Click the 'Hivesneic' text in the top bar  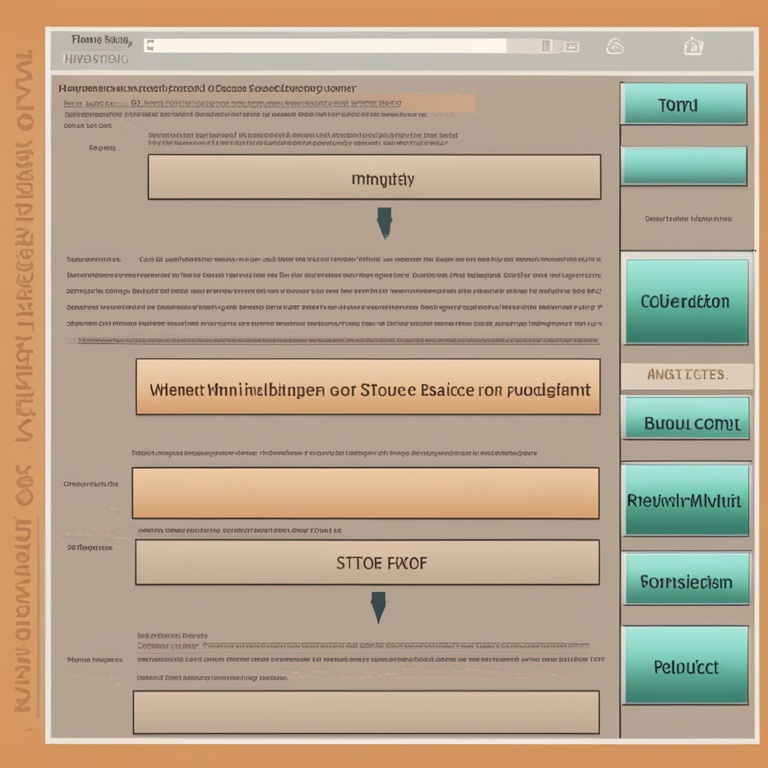pyautogui.click(x=96, y=59)
